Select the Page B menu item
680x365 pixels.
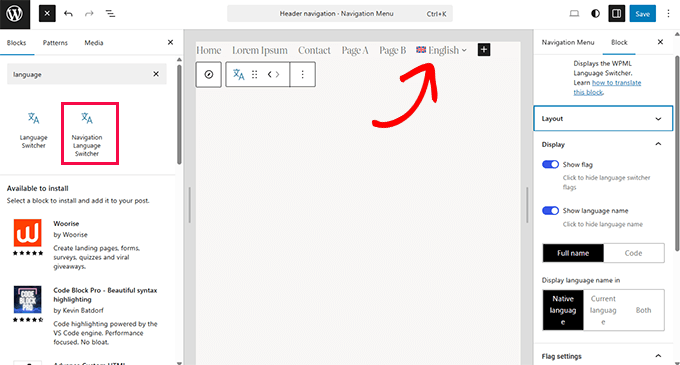392,50
